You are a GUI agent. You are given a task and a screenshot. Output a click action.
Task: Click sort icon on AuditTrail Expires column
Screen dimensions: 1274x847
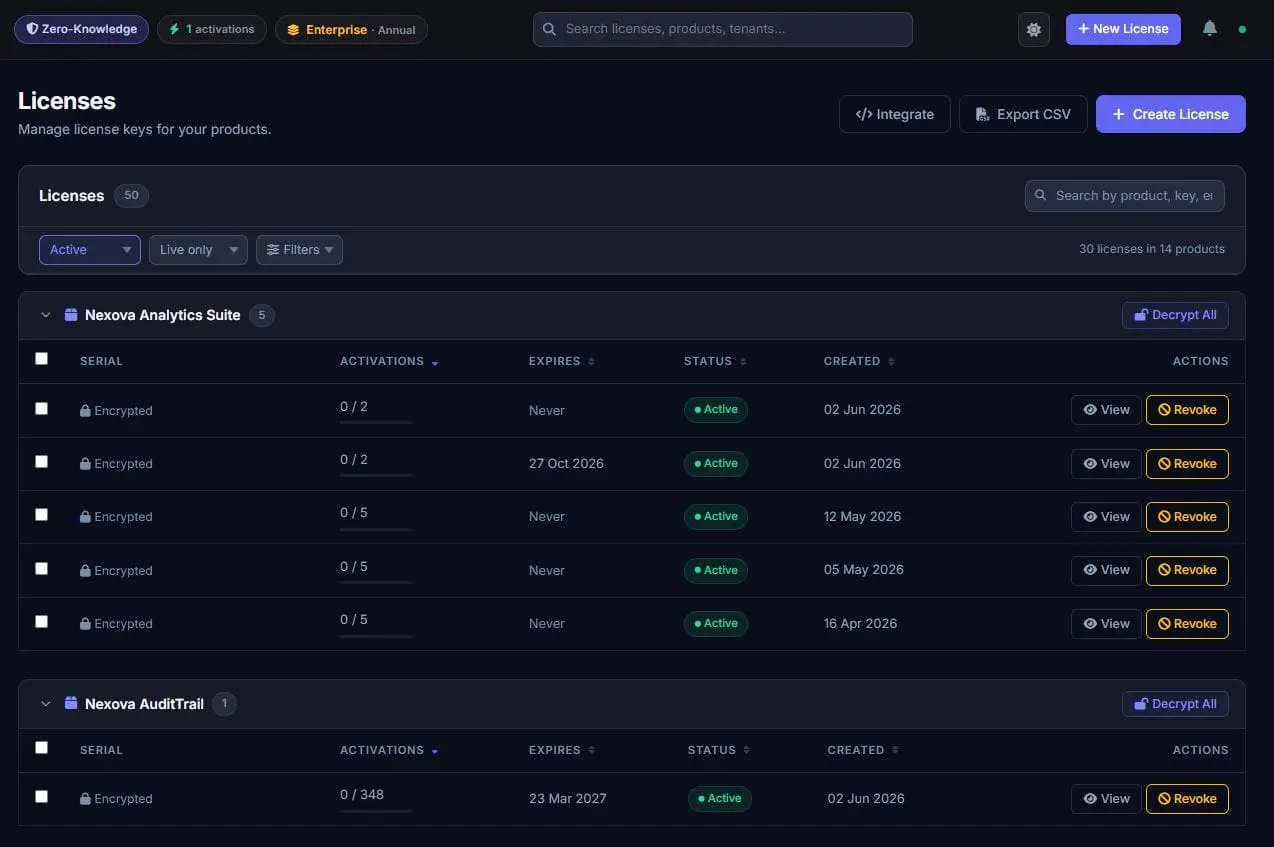(x=591, y=750)
